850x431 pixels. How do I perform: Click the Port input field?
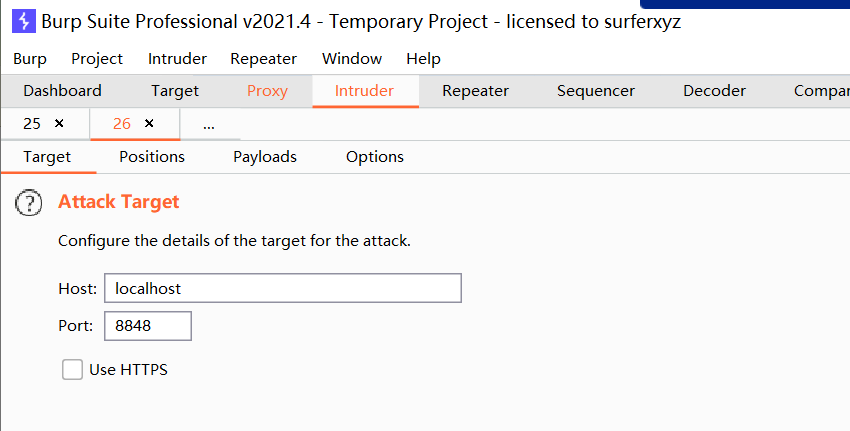[x=147, y=326]
